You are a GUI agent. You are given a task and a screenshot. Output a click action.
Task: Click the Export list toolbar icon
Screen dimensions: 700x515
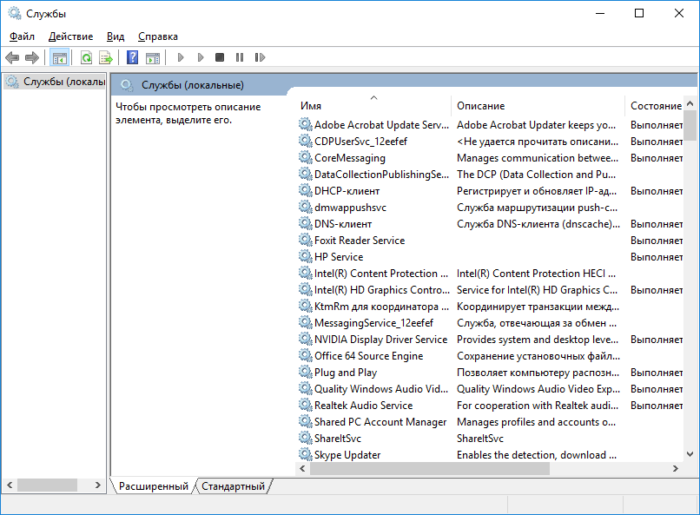(x=106, y=58)
